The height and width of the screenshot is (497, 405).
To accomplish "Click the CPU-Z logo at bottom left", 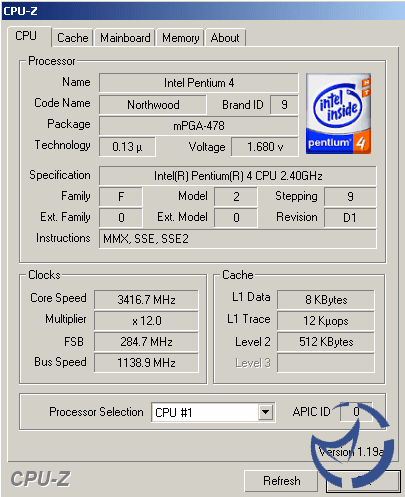I will click(40, 479).
